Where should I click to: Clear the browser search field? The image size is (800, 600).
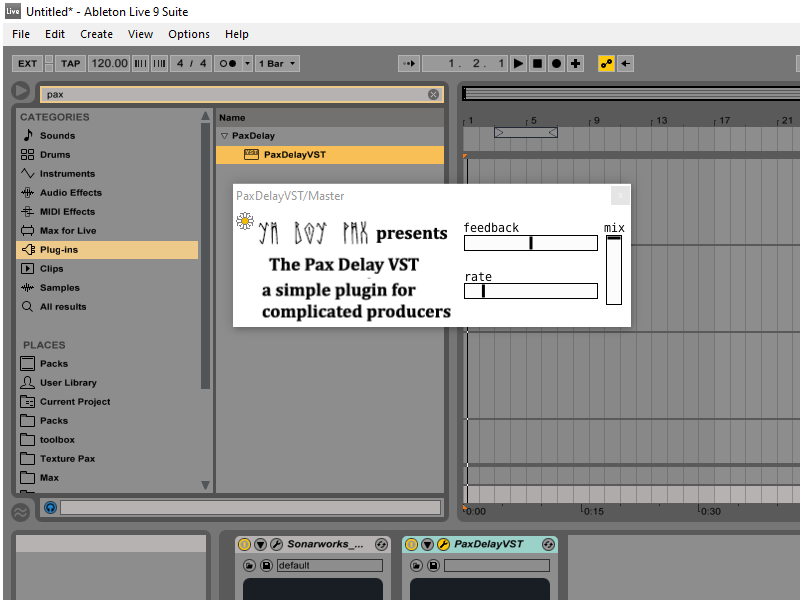coord(433,94)
